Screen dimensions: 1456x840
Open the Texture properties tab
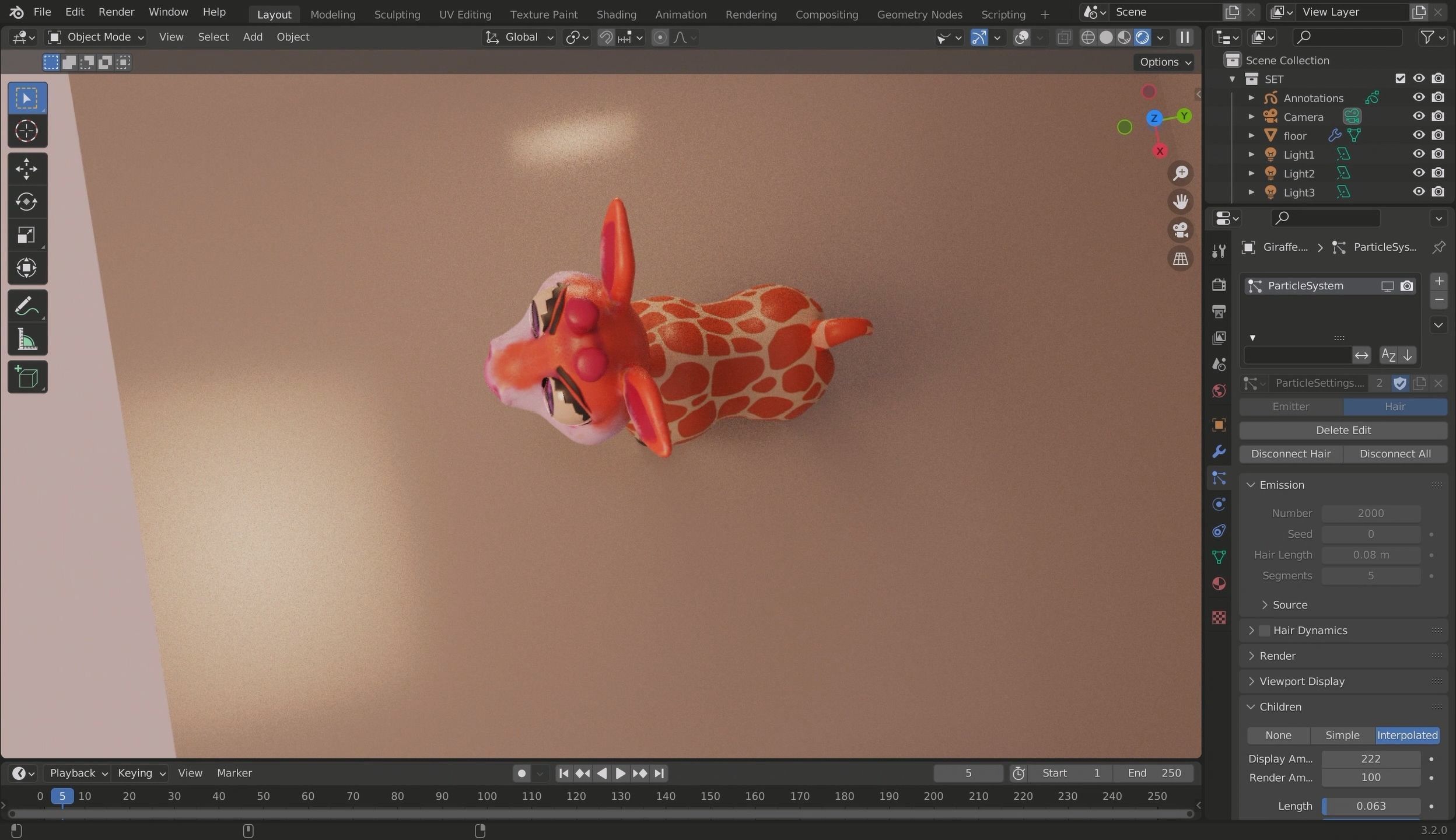click(1219, 617)
